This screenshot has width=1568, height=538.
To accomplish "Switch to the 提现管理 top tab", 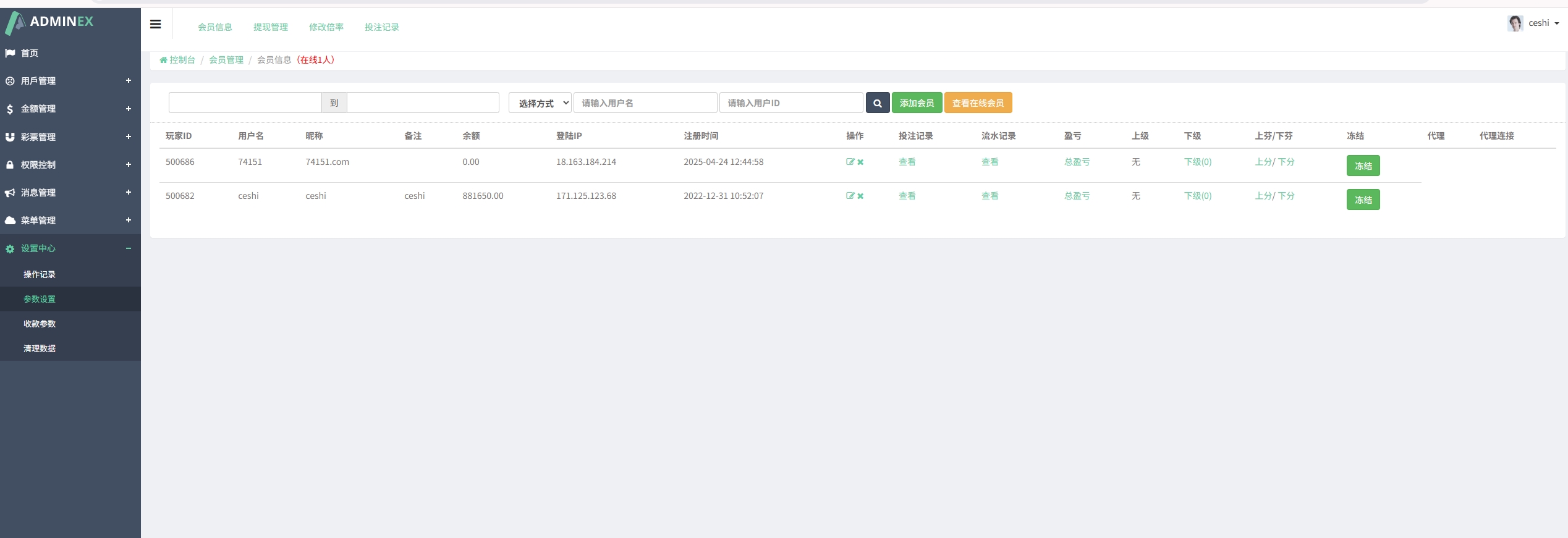I will tap(271, 27).
